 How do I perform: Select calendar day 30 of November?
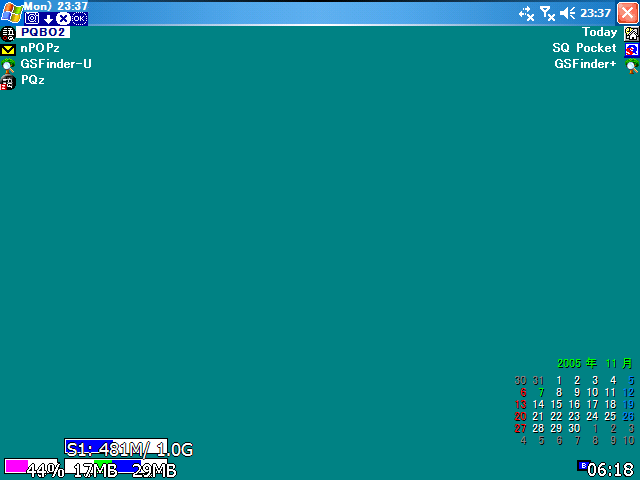(x=574, y=429)
